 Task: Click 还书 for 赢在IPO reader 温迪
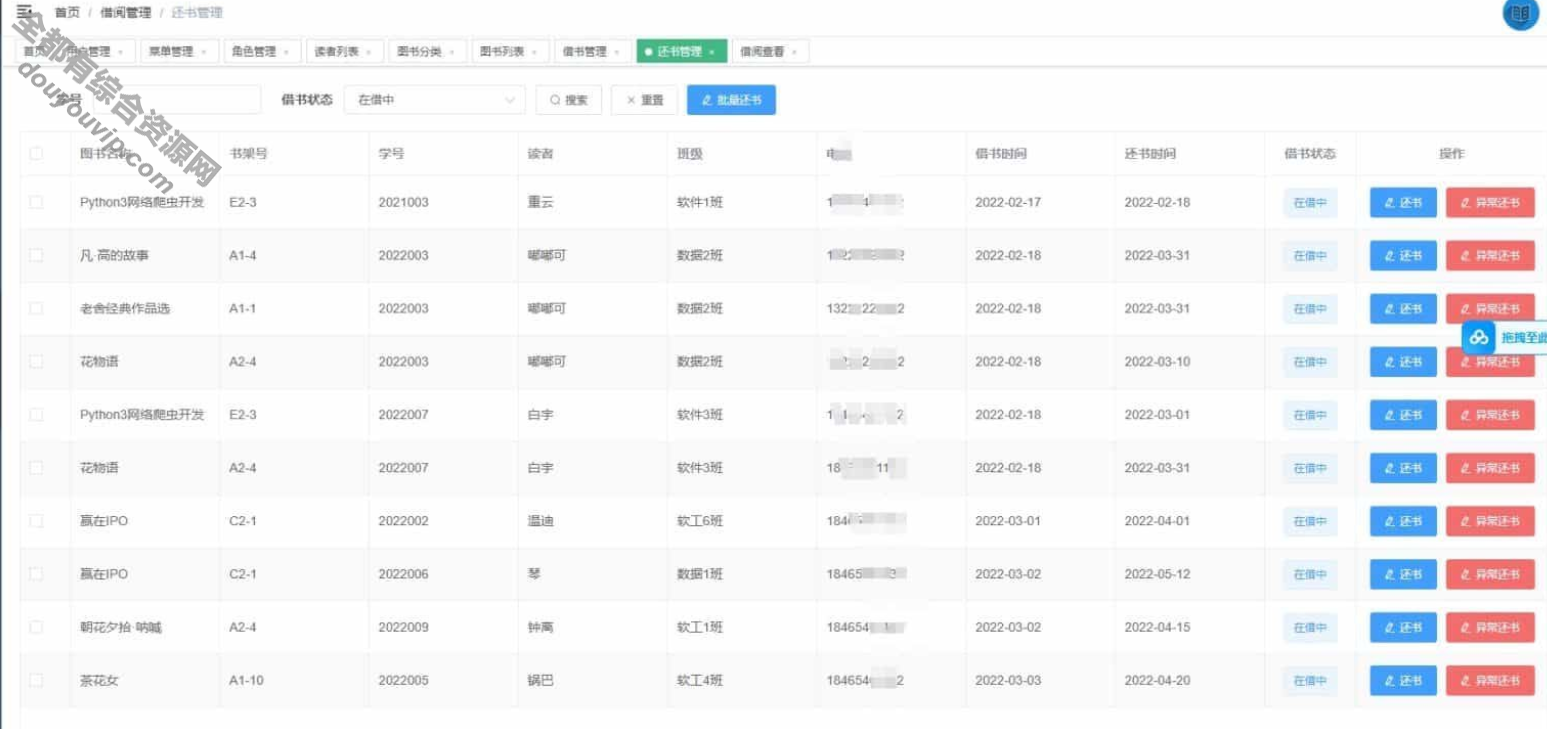pyautogui.click(x=1403, y=521)
